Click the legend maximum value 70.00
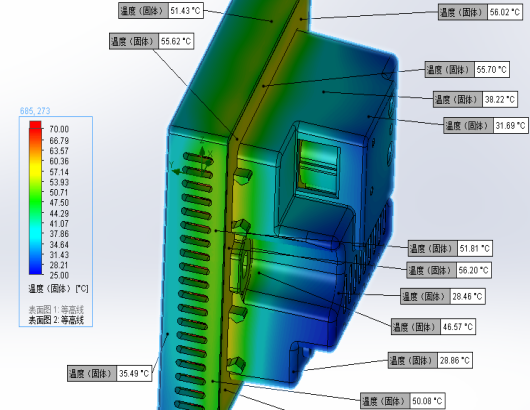530x410 pixels. tap(59, 129)
